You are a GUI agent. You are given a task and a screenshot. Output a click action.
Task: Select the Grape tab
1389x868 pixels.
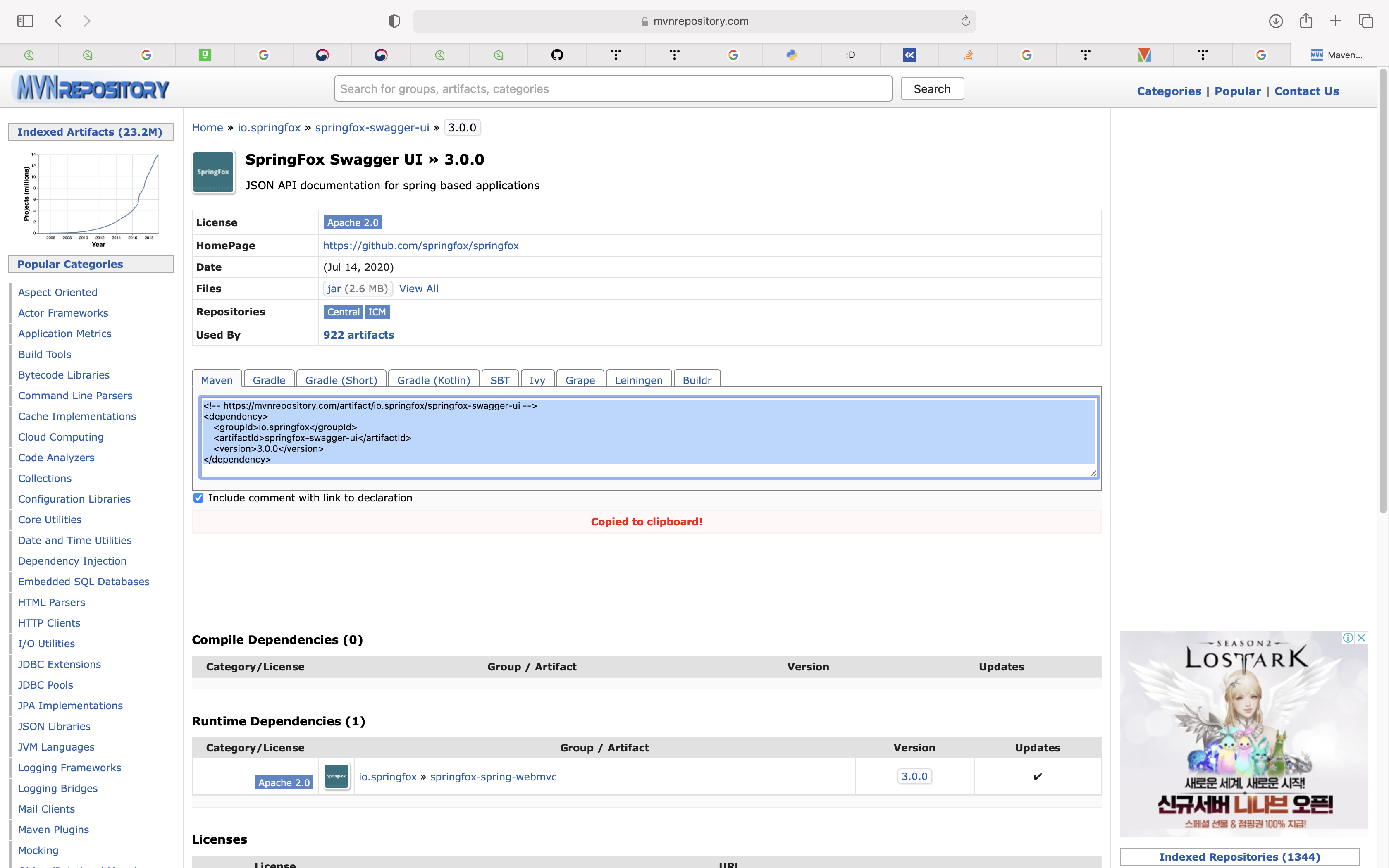pyautogui.click(x=580, y=379)
